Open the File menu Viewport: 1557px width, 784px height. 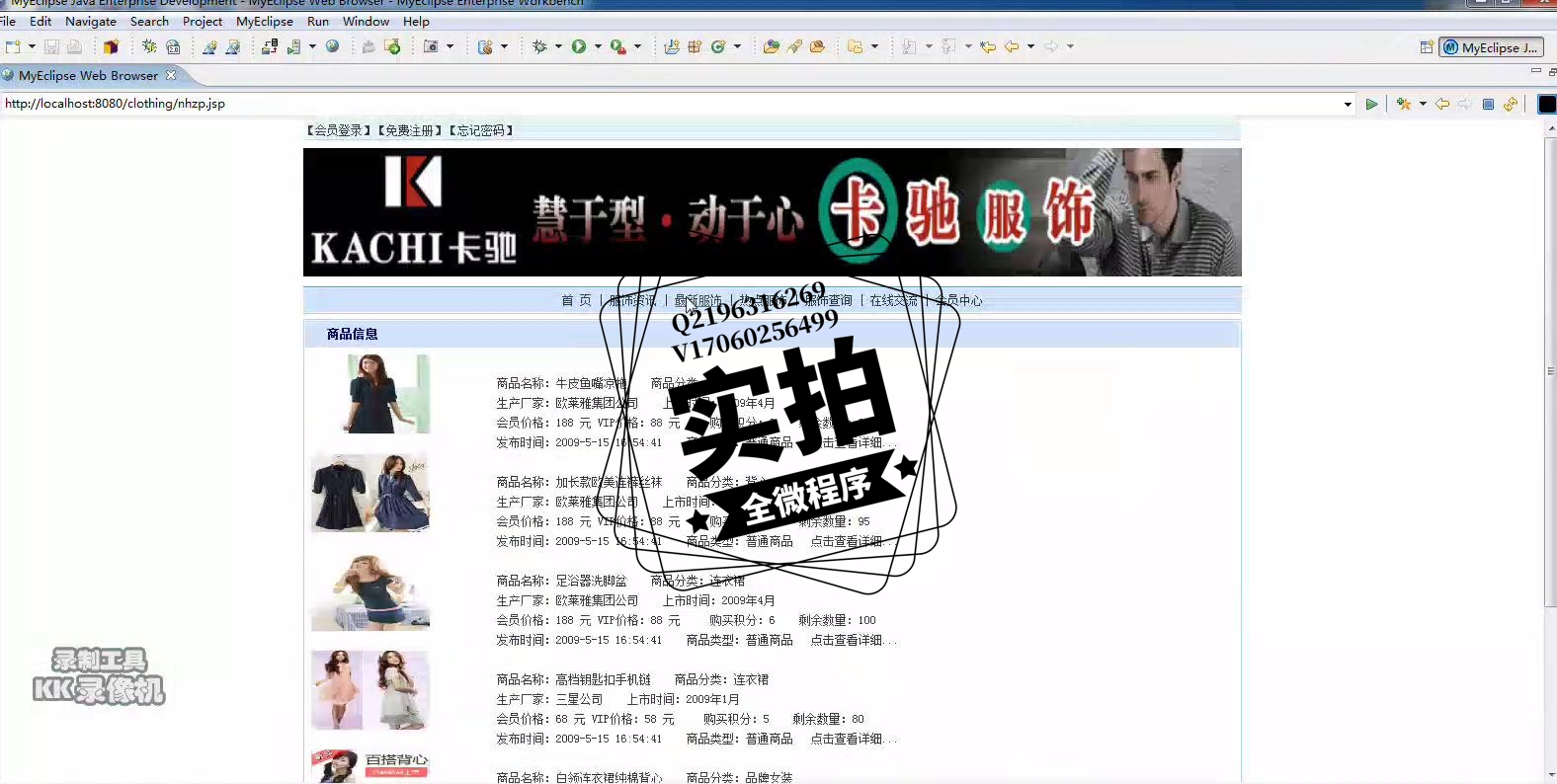(8, 21)
